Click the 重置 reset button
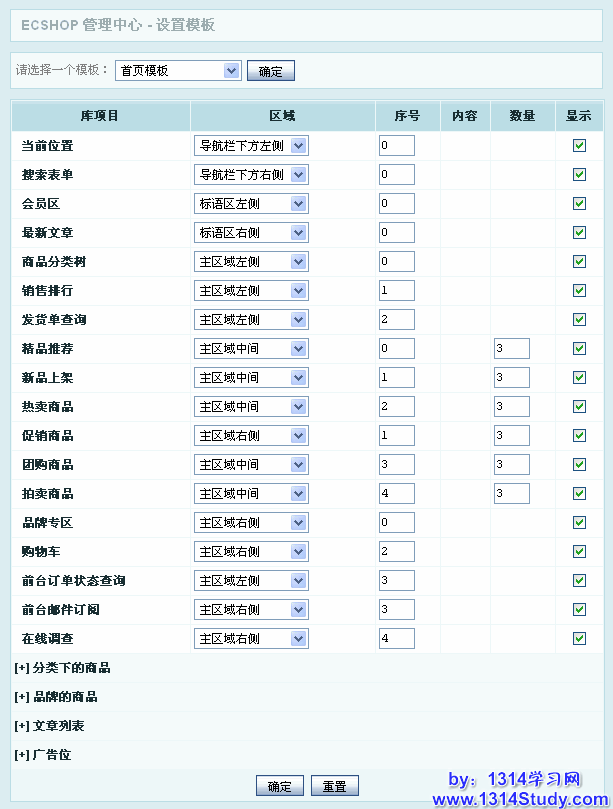The width and height of the screenshot is (613, 809). [x=334, y=786]
